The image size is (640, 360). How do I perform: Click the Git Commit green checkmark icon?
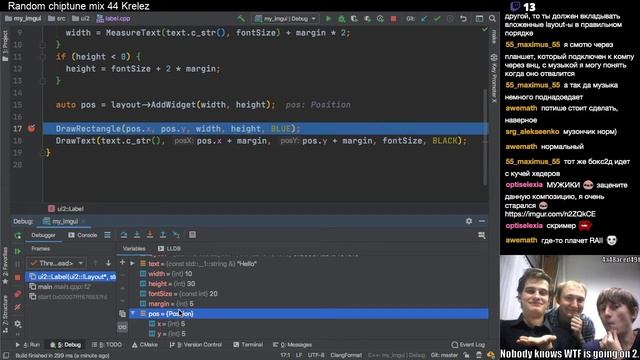(x=437, y=18)
